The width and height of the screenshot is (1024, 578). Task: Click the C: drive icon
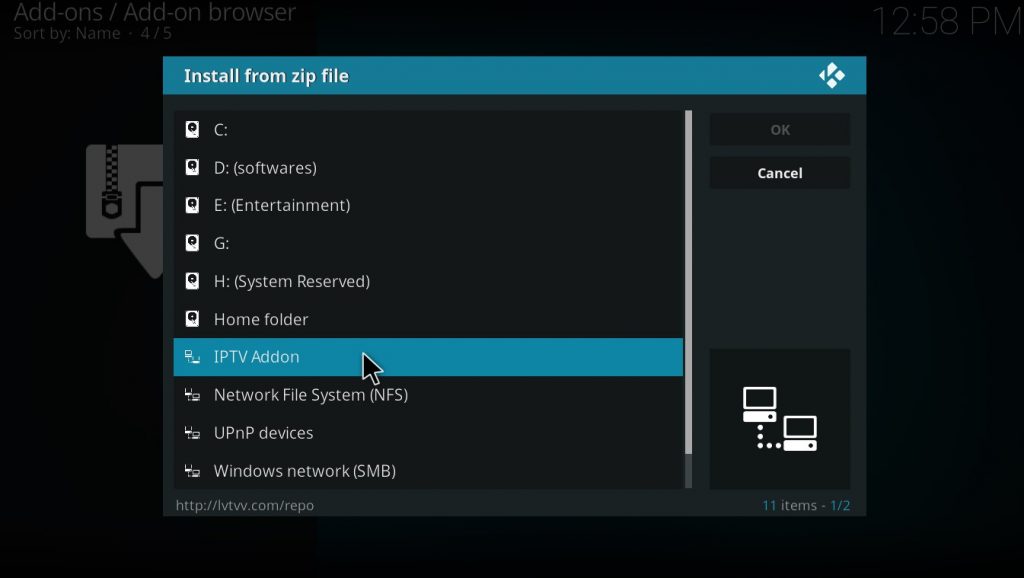point(192,129)
